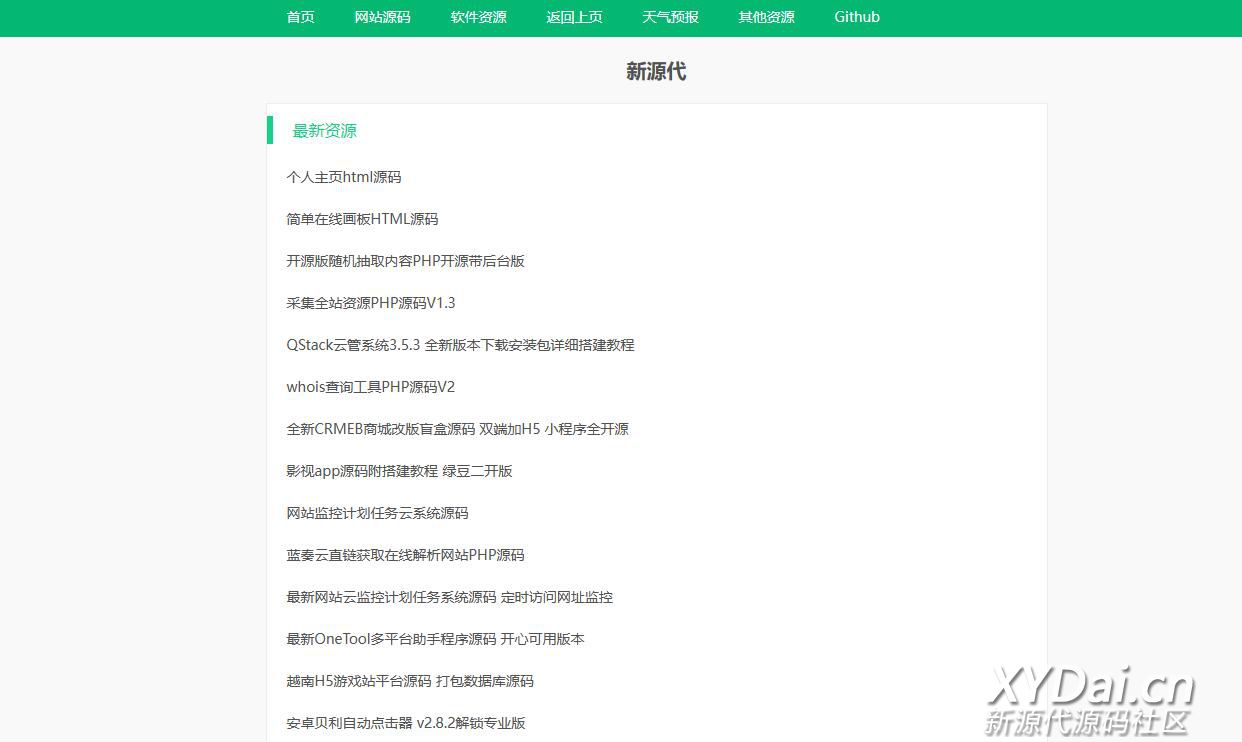
Task: Select 软件资源 in top menu
Action: click(478, 17)
